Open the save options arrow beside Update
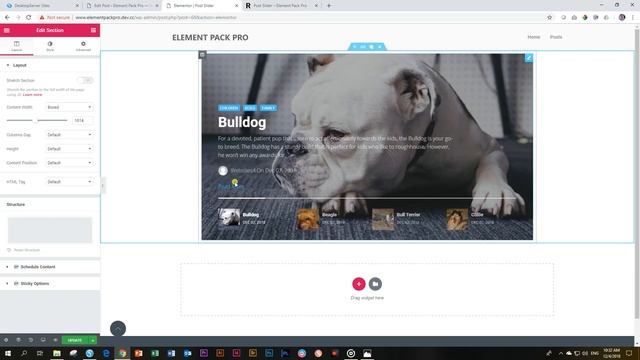640x360 pixels. click(x=93, y=340)
